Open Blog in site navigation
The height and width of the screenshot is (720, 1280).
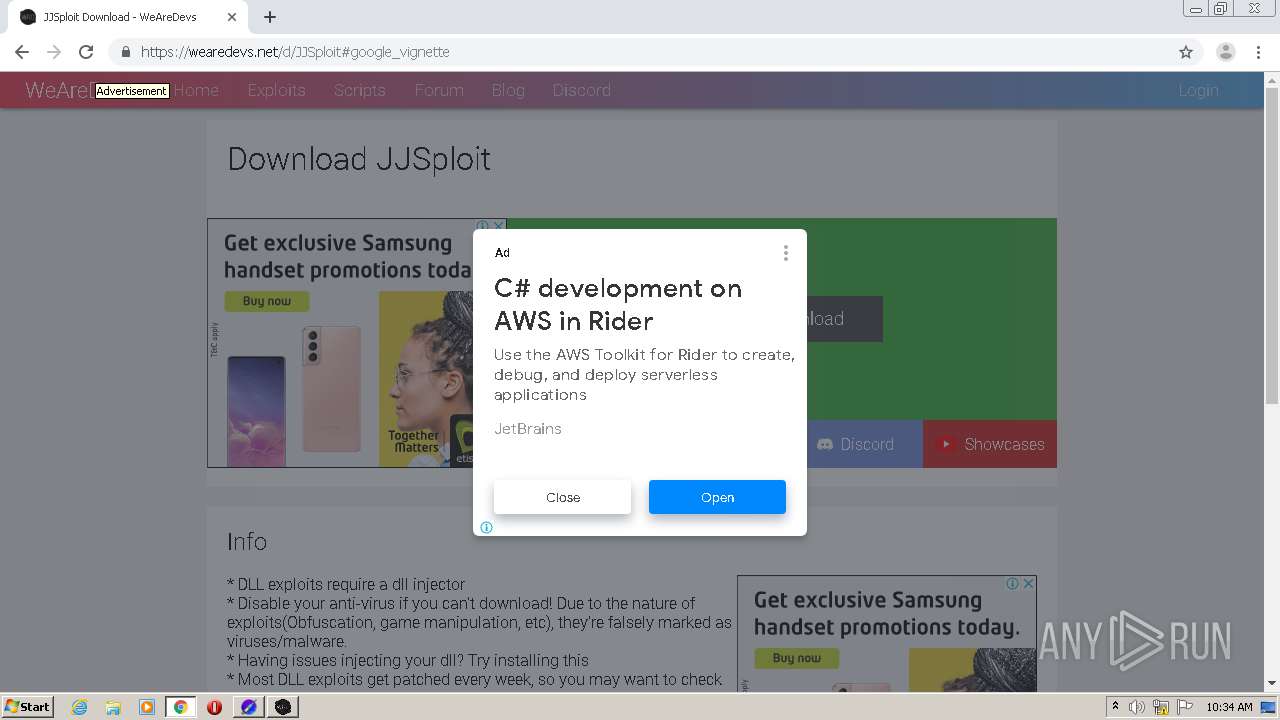508,90
